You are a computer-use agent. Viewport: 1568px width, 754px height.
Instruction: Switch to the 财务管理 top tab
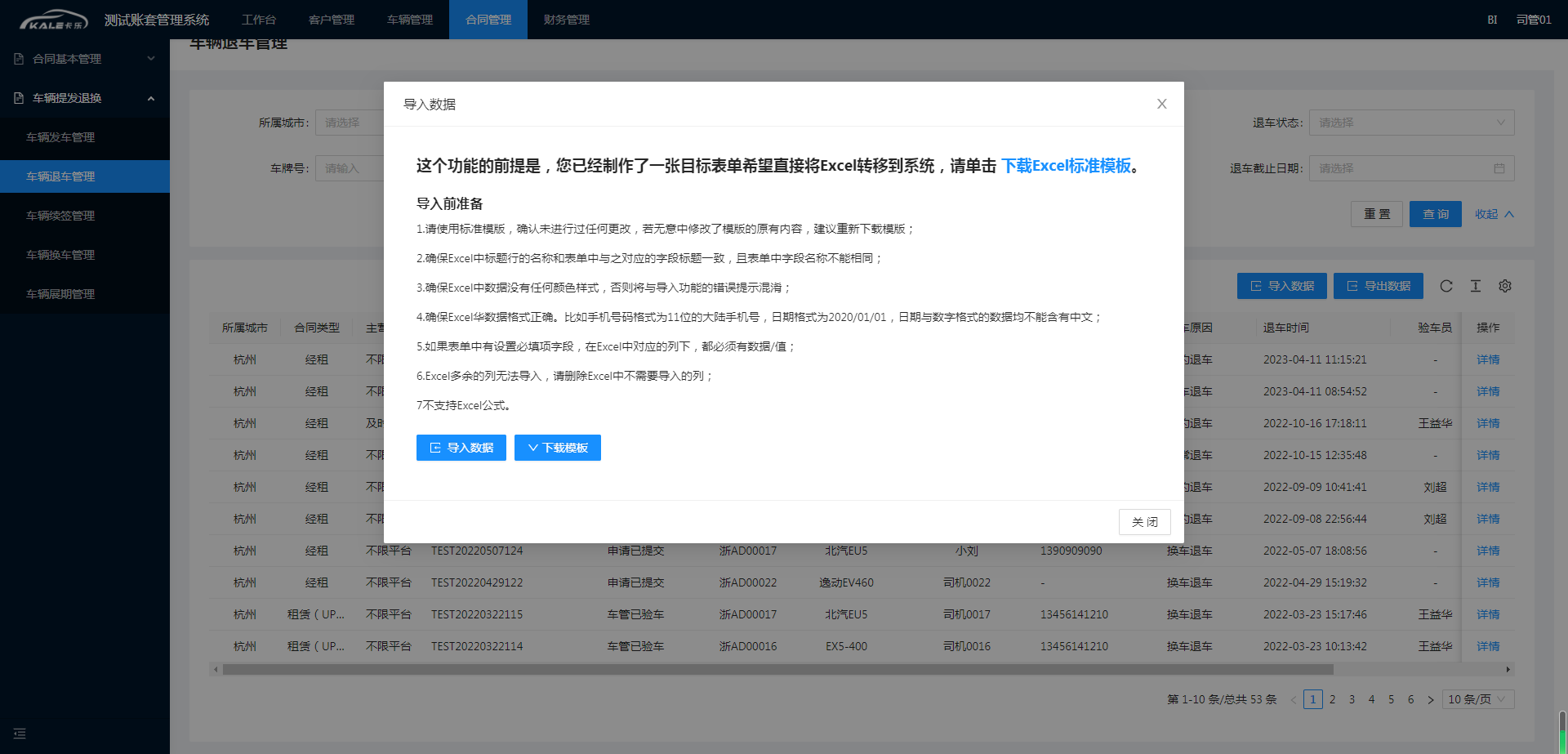pos(566,20)
